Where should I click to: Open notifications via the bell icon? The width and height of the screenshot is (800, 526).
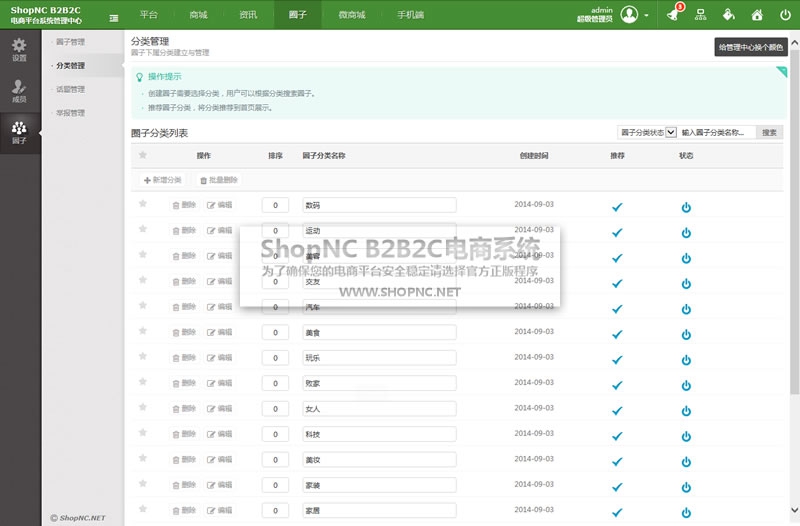(x=673, y=14)
